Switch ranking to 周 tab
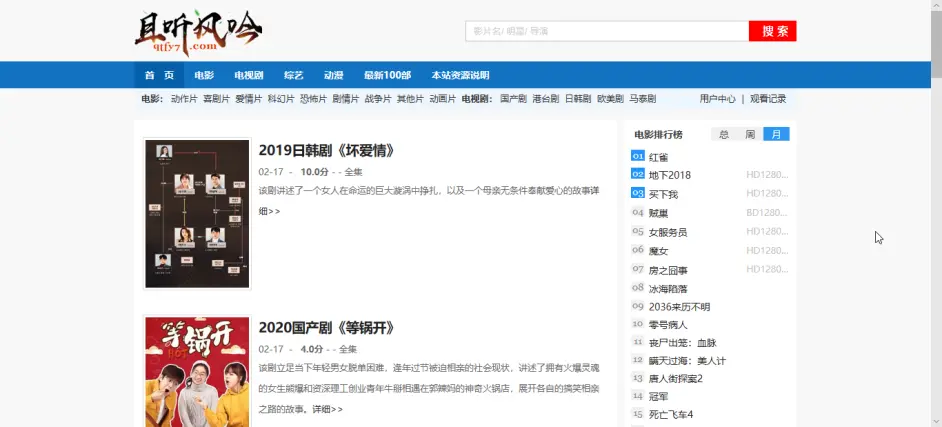 click(x=750, y=135)
